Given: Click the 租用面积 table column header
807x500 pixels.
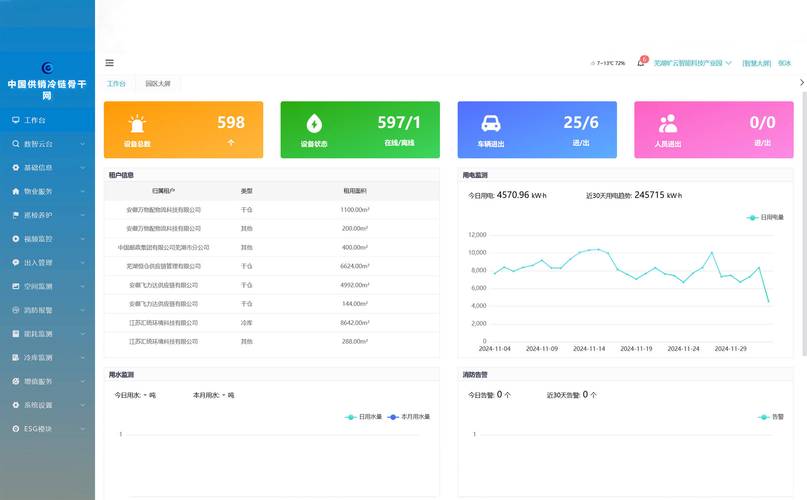Looking at the screenshot, I should tap(355, 191).
